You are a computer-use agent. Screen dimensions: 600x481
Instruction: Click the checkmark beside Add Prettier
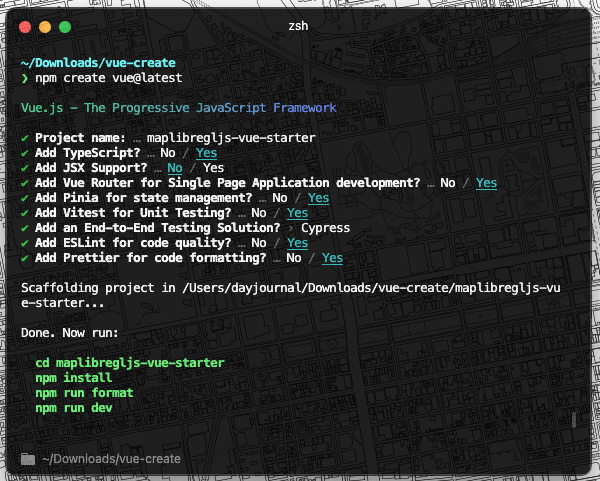(25, 258)
